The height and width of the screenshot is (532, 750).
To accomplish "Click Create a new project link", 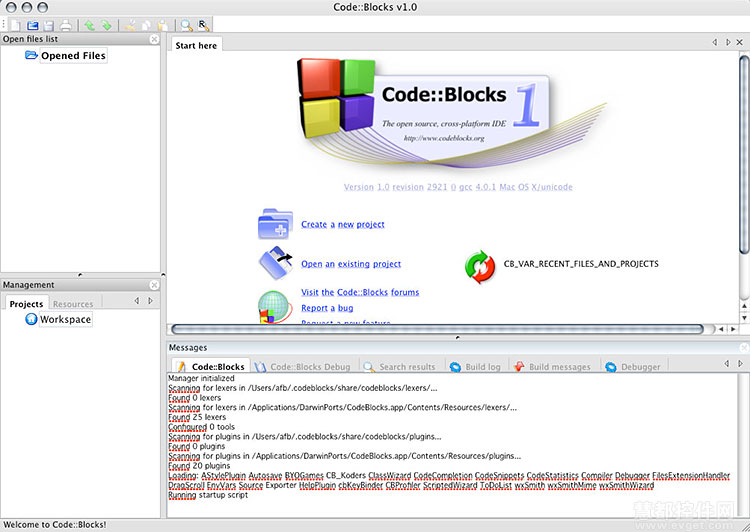I will click(343, 224).
